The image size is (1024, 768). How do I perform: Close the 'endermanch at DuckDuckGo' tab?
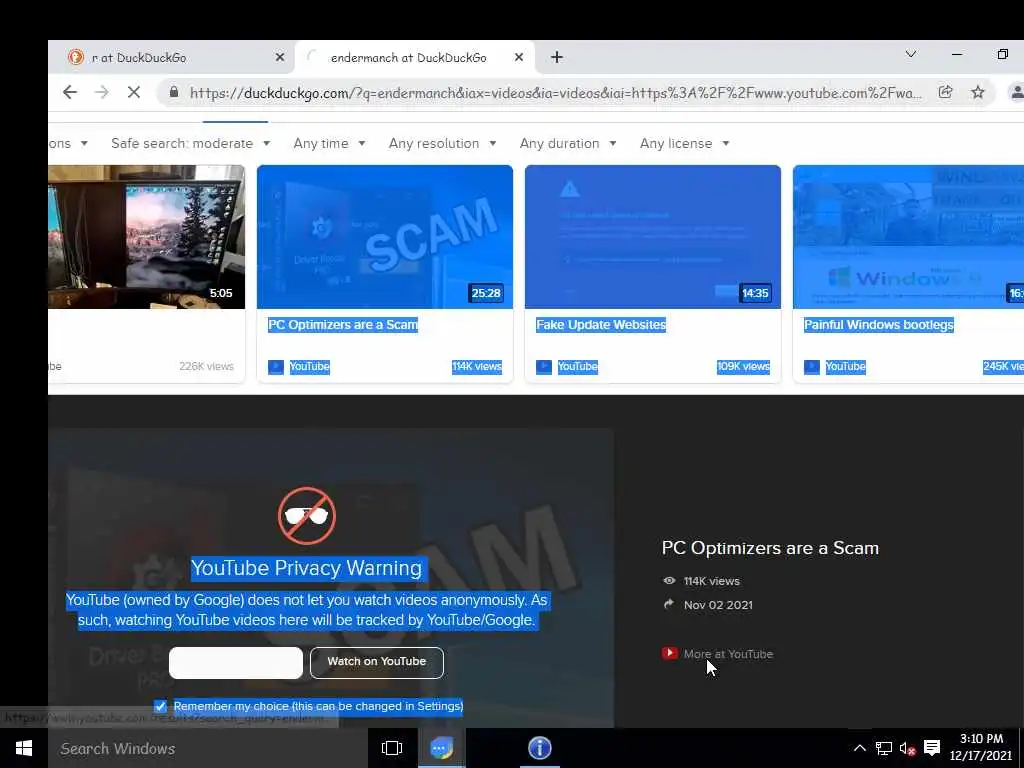(x=519, y=57)
